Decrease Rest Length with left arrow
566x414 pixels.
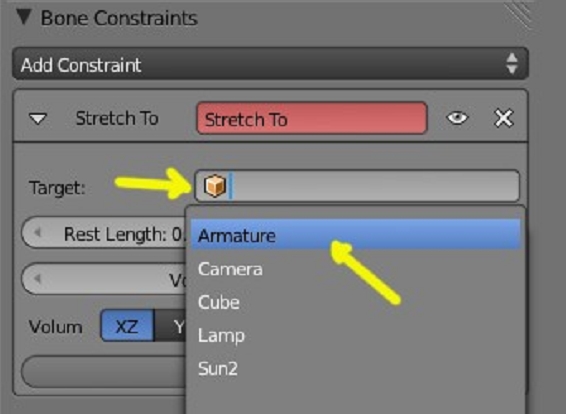pos(37,233)
